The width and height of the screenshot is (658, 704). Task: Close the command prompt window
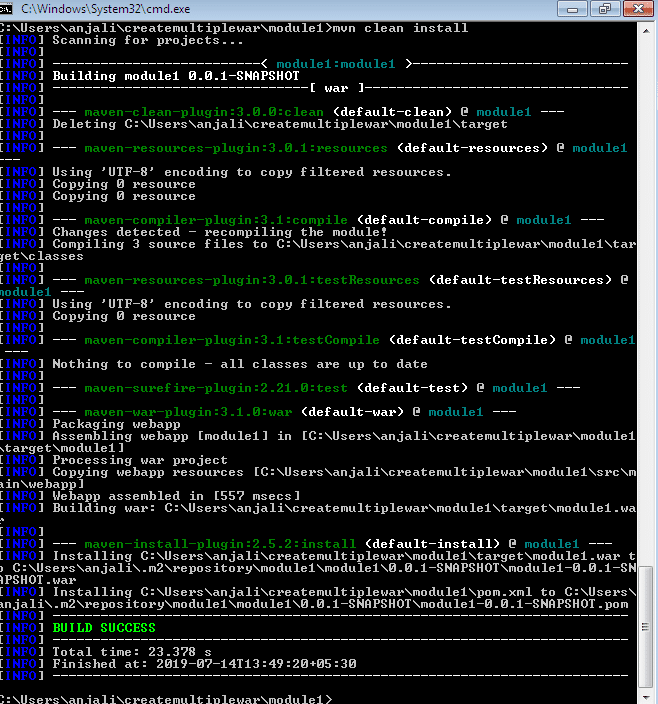click(637, 8)
